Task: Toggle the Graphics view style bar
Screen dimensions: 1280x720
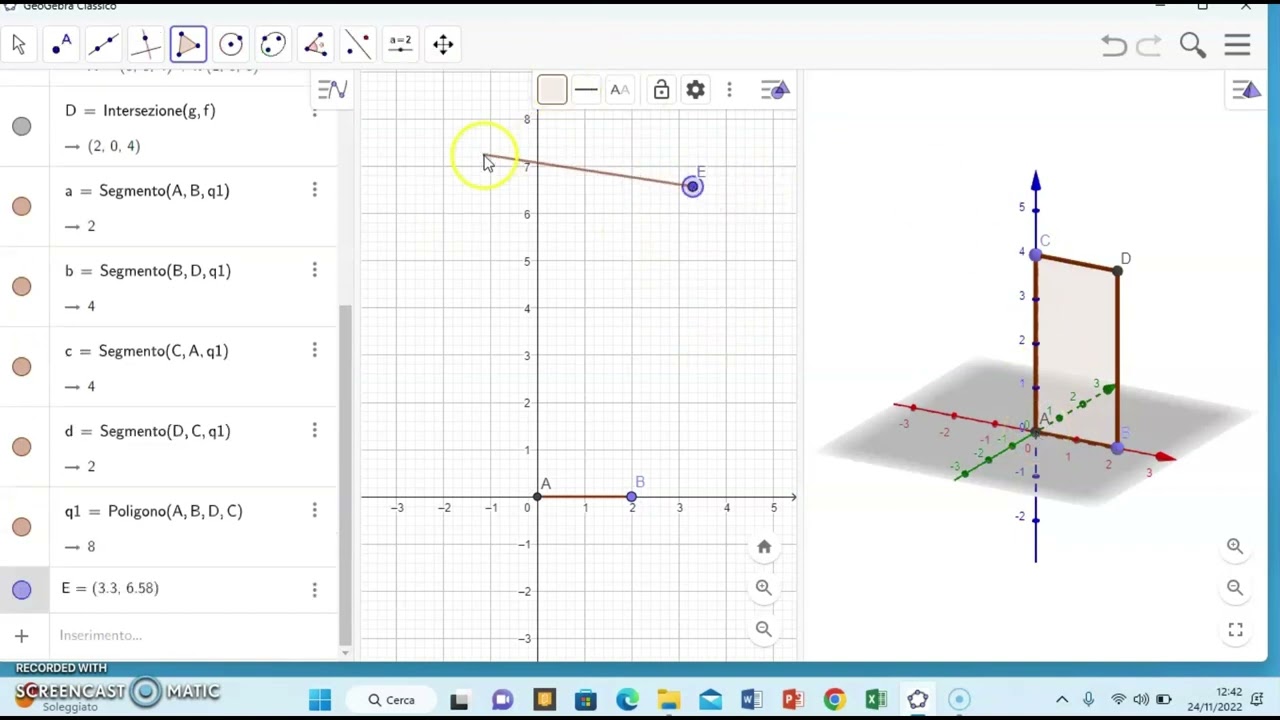Action: click(x=776, y=90)
